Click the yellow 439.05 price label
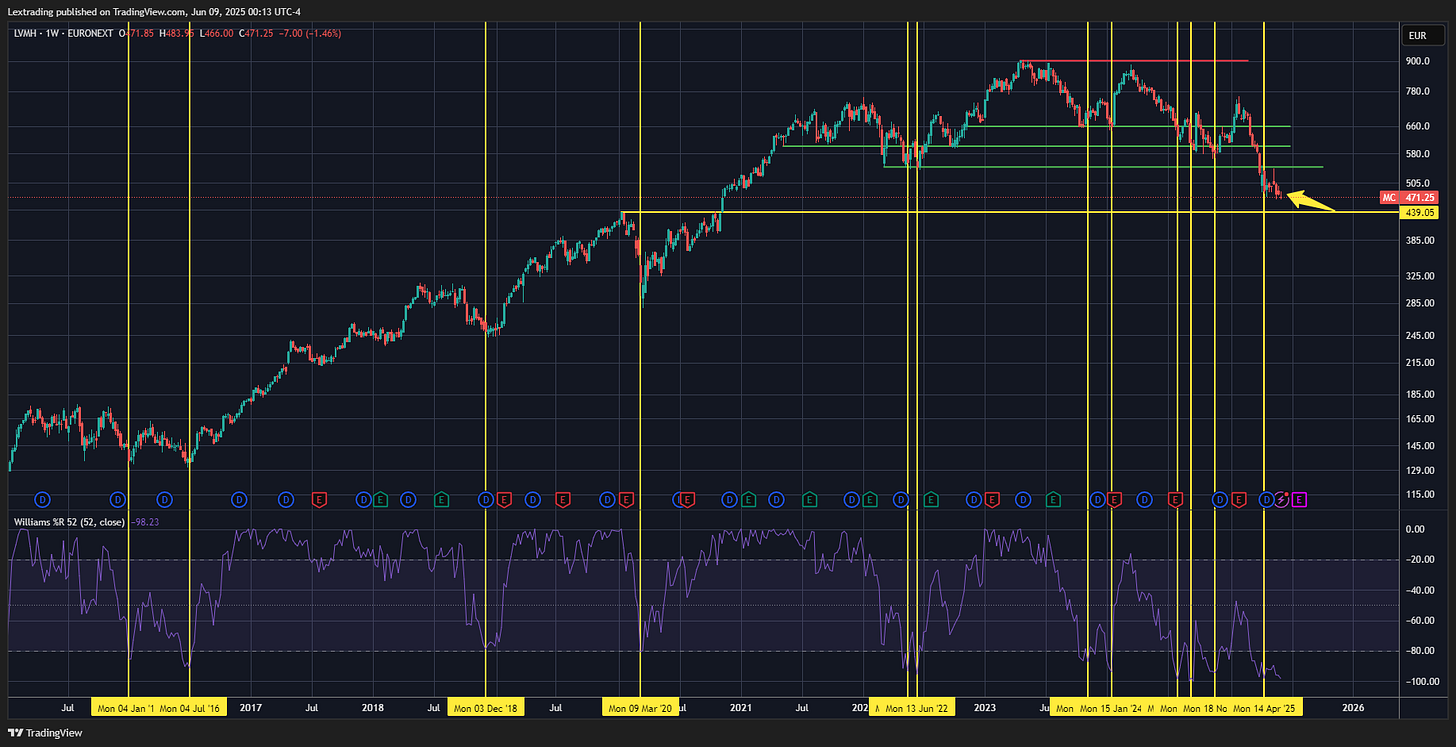This screenshot has height=747, width=1456. pyautogui.click(x=1419, y=212)
